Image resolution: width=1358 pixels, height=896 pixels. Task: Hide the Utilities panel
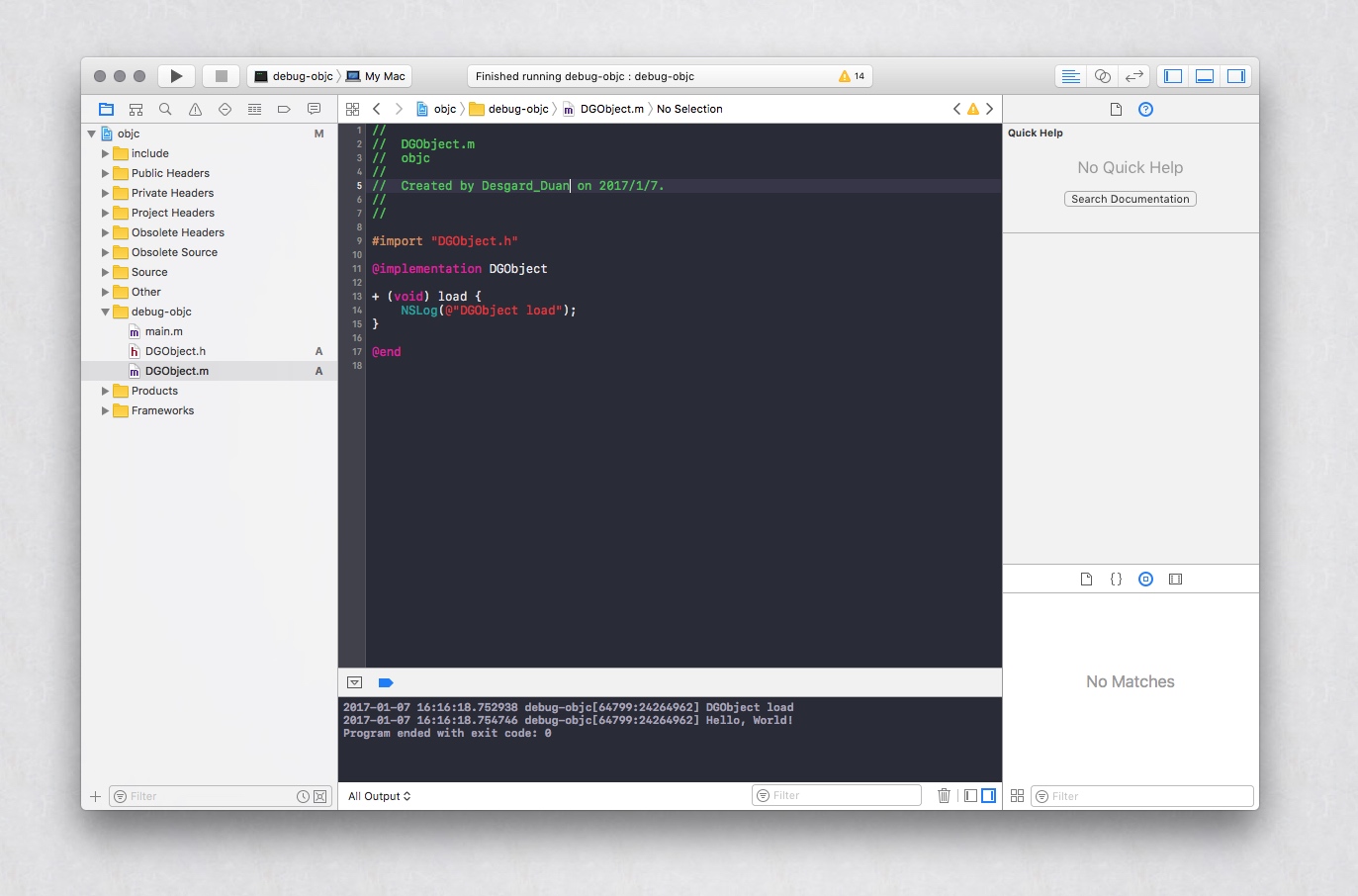1236,76
